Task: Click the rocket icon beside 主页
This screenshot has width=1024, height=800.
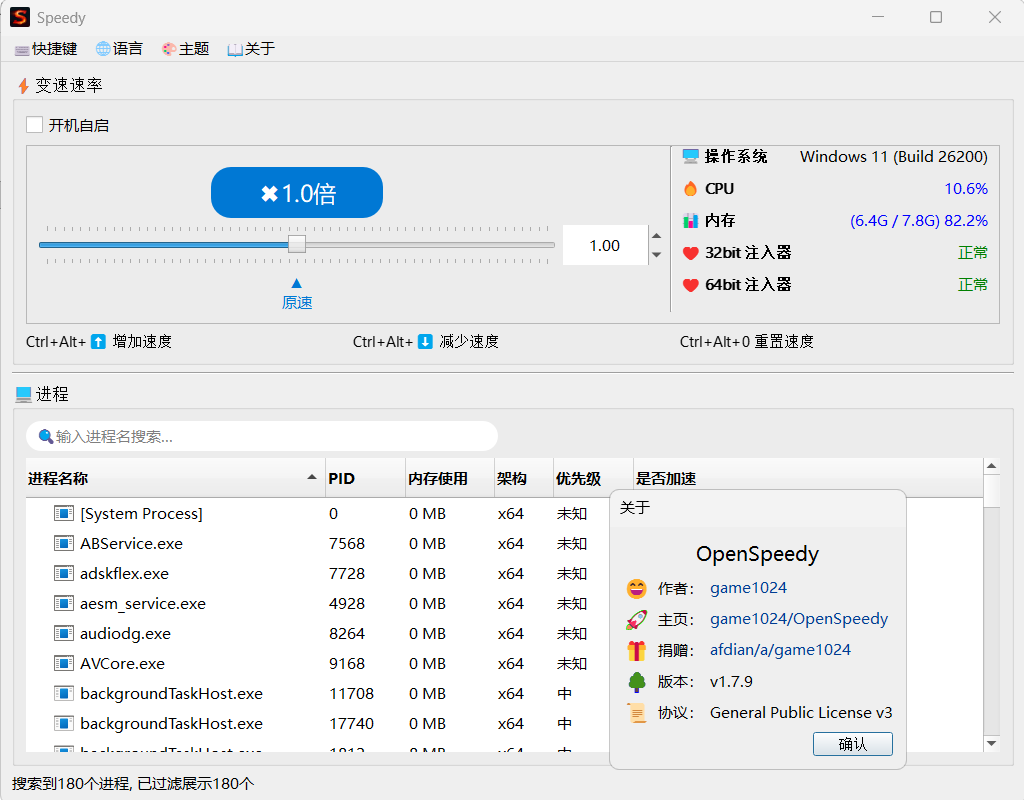Action: (x=636, y=619)
